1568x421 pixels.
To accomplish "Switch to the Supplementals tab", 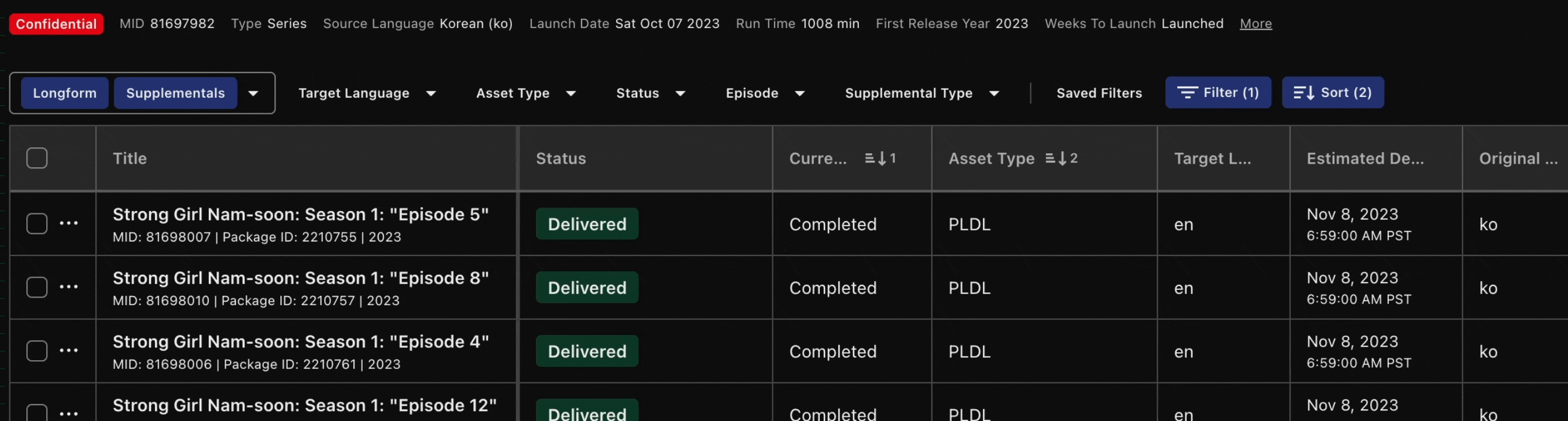I will 176,93.
